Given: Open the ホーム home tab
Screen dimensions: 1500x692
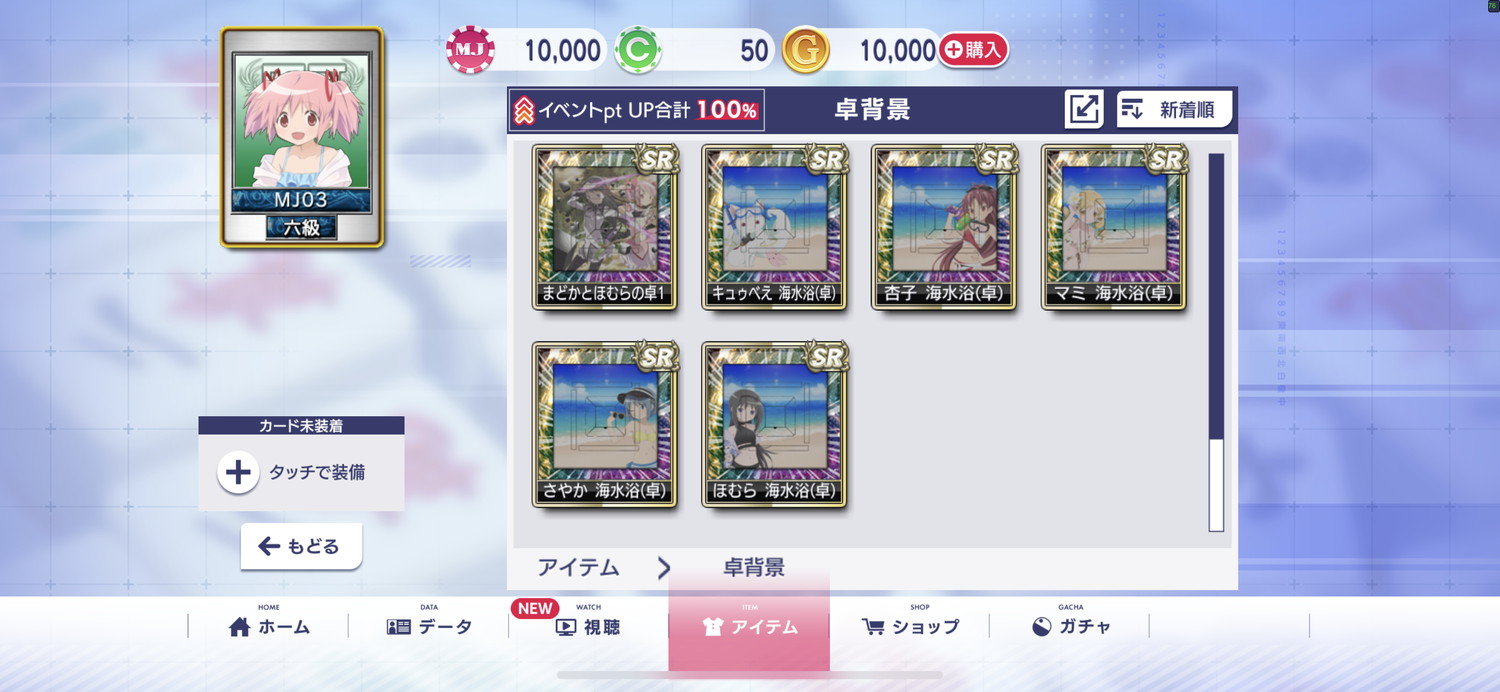Looking at the screenshot, I should point(269,626).
